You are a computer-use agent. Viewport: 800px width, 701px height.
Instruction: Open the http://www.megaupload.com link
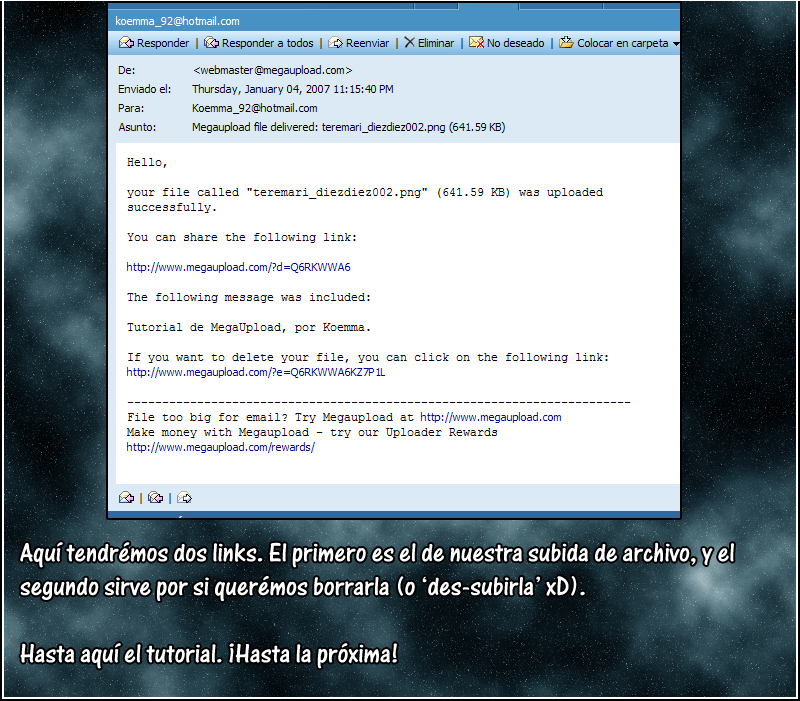tap(491, 417)
